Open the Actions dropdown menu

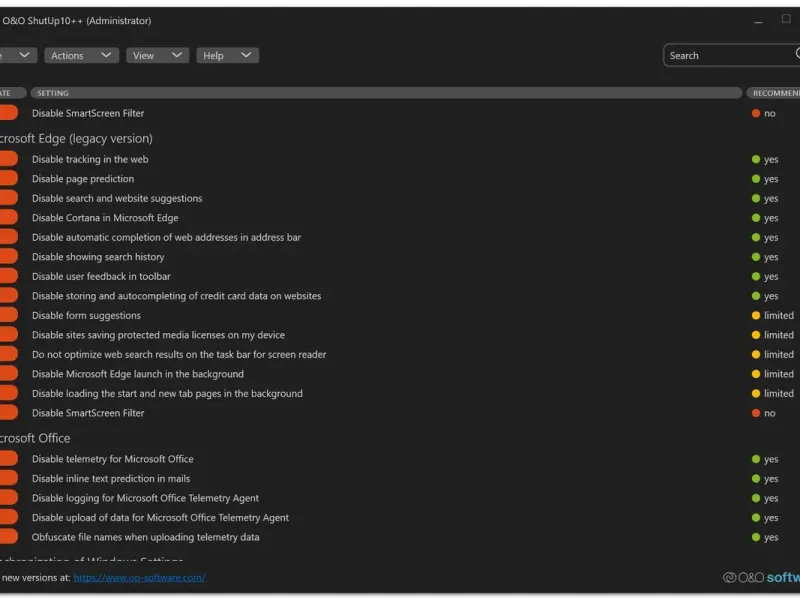pos(81,55)
